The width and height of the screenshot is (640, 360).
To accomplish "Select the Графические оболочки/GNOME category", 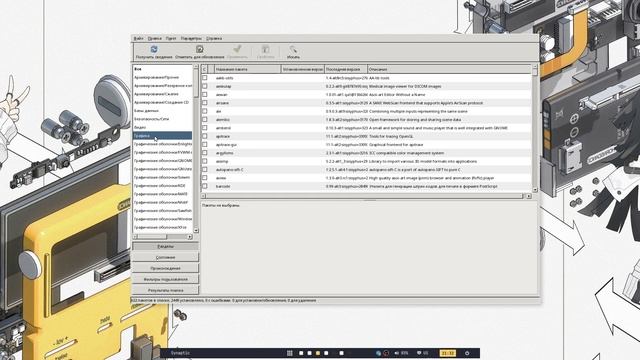I will 162,160.
